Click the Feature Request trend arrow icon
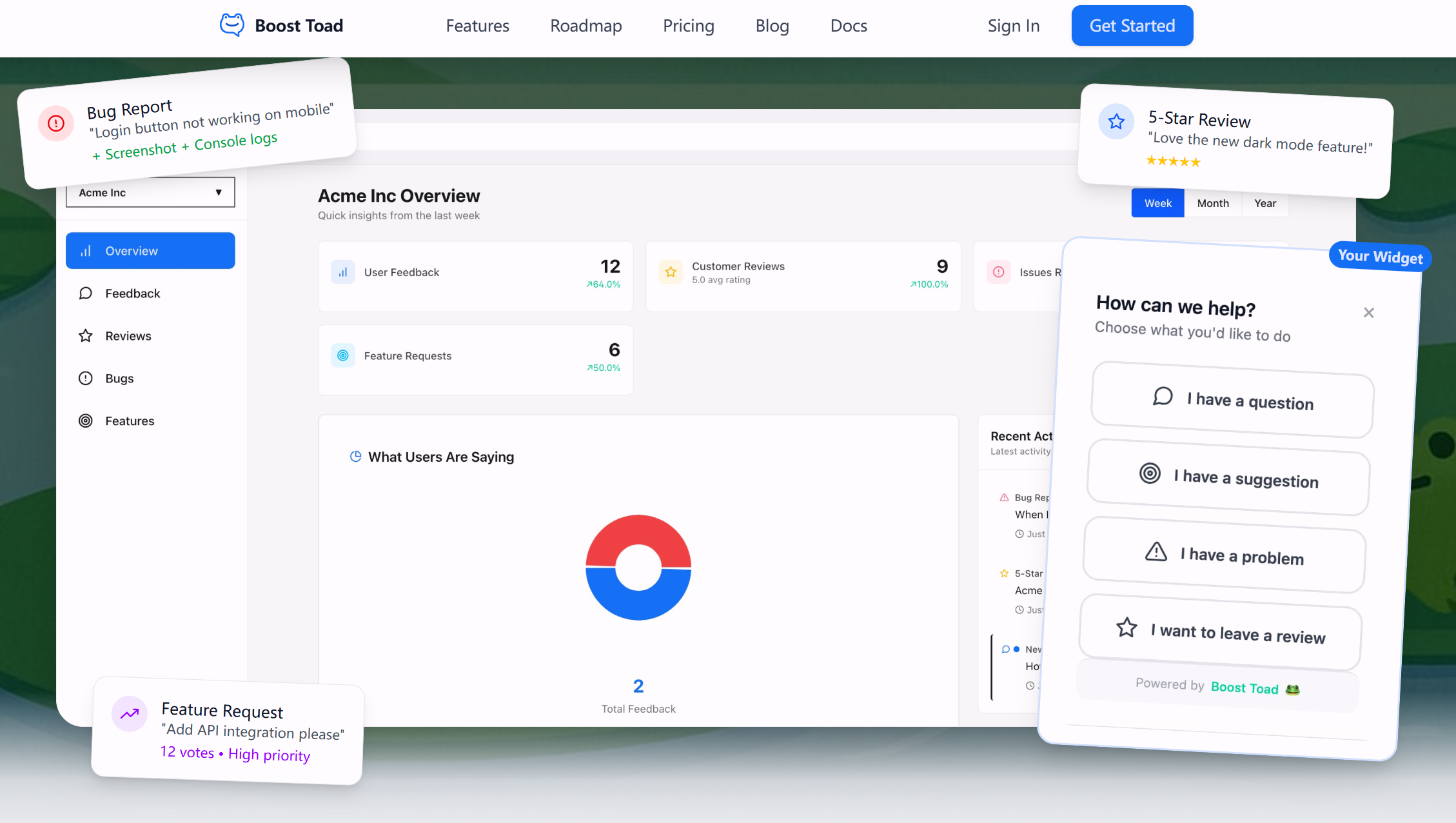Viewport: 1456px width, 823px height. tap(130, 713)
